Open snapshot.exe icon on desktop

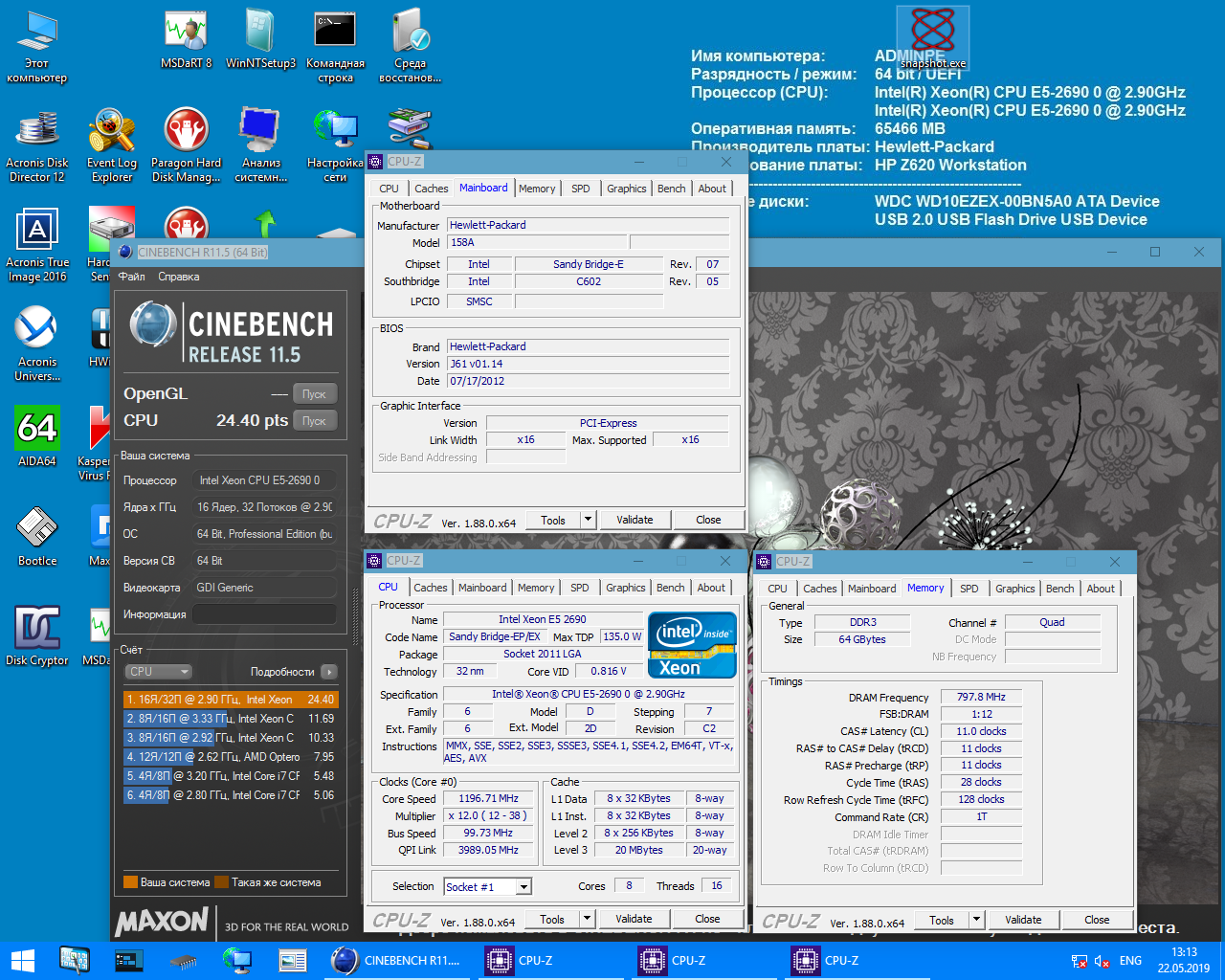click(x=933, y=37)
